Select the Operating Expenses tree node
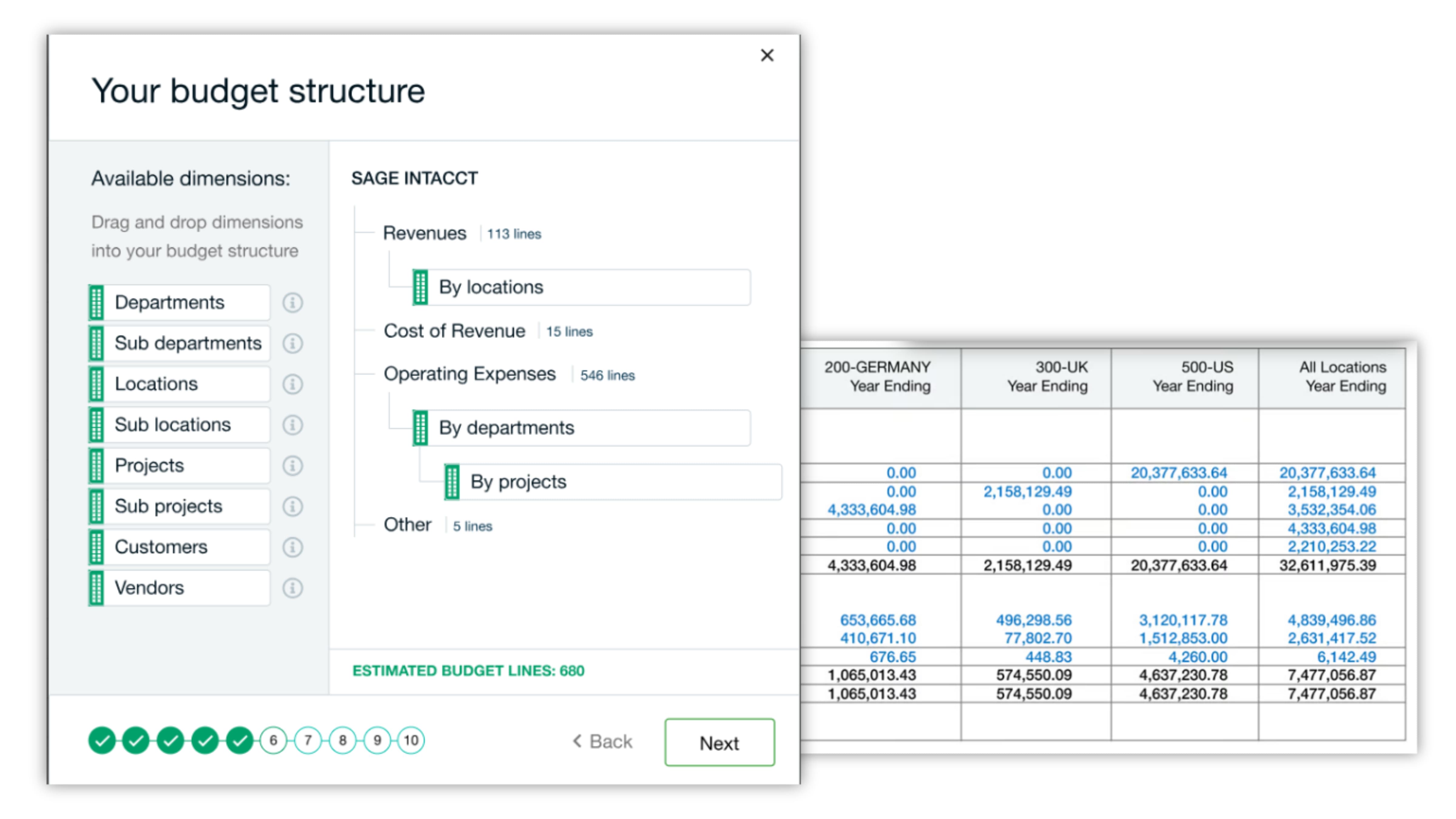This screenshot has height=819, width=1456. click(x=470, y=374)
